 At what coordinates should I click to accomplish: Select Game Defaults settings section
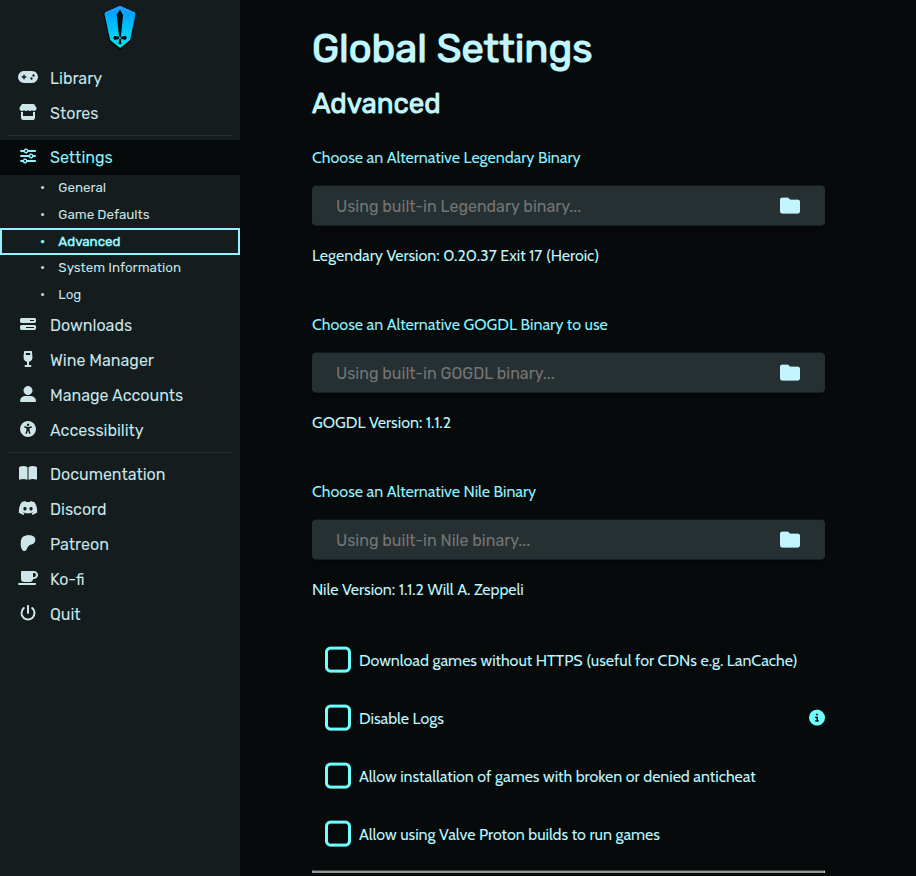[x=104, y=215]
